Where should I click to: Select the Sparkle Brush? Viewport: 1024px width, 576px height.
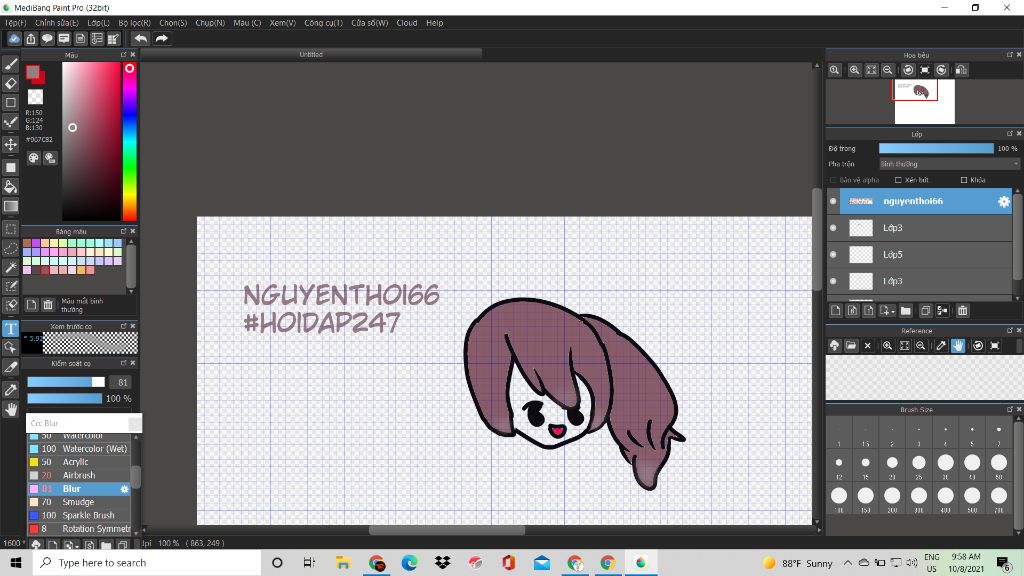[79, 515]
